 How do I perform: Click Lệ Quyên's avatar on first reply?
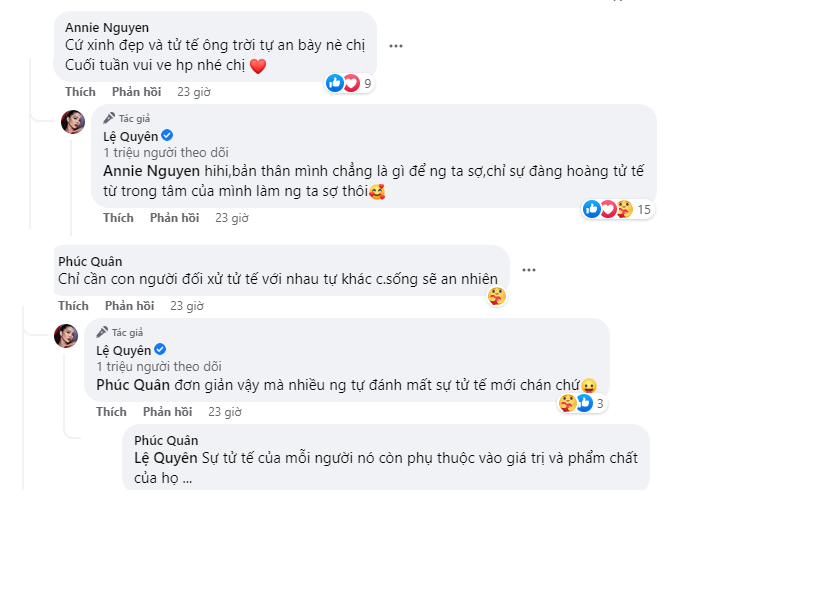[x=73, y=122]
